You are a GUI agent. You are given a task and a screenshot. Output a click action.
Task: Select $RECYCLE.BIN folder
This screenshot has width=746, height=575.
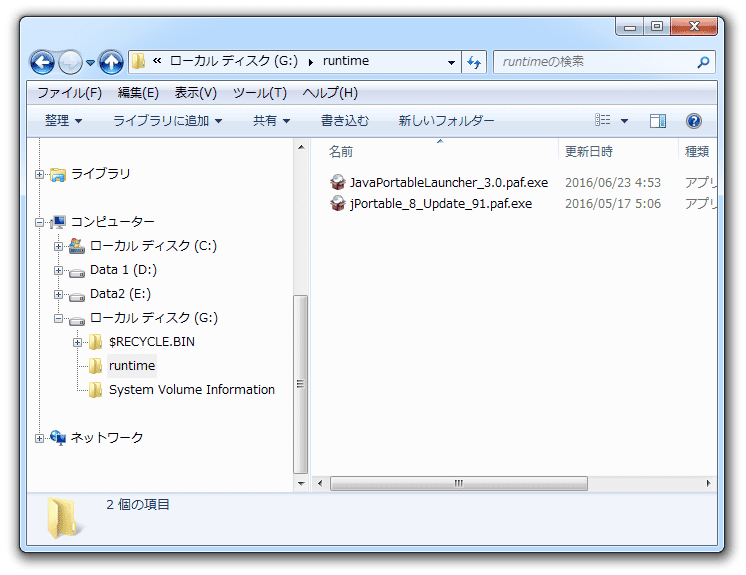[x=152, y=342]
